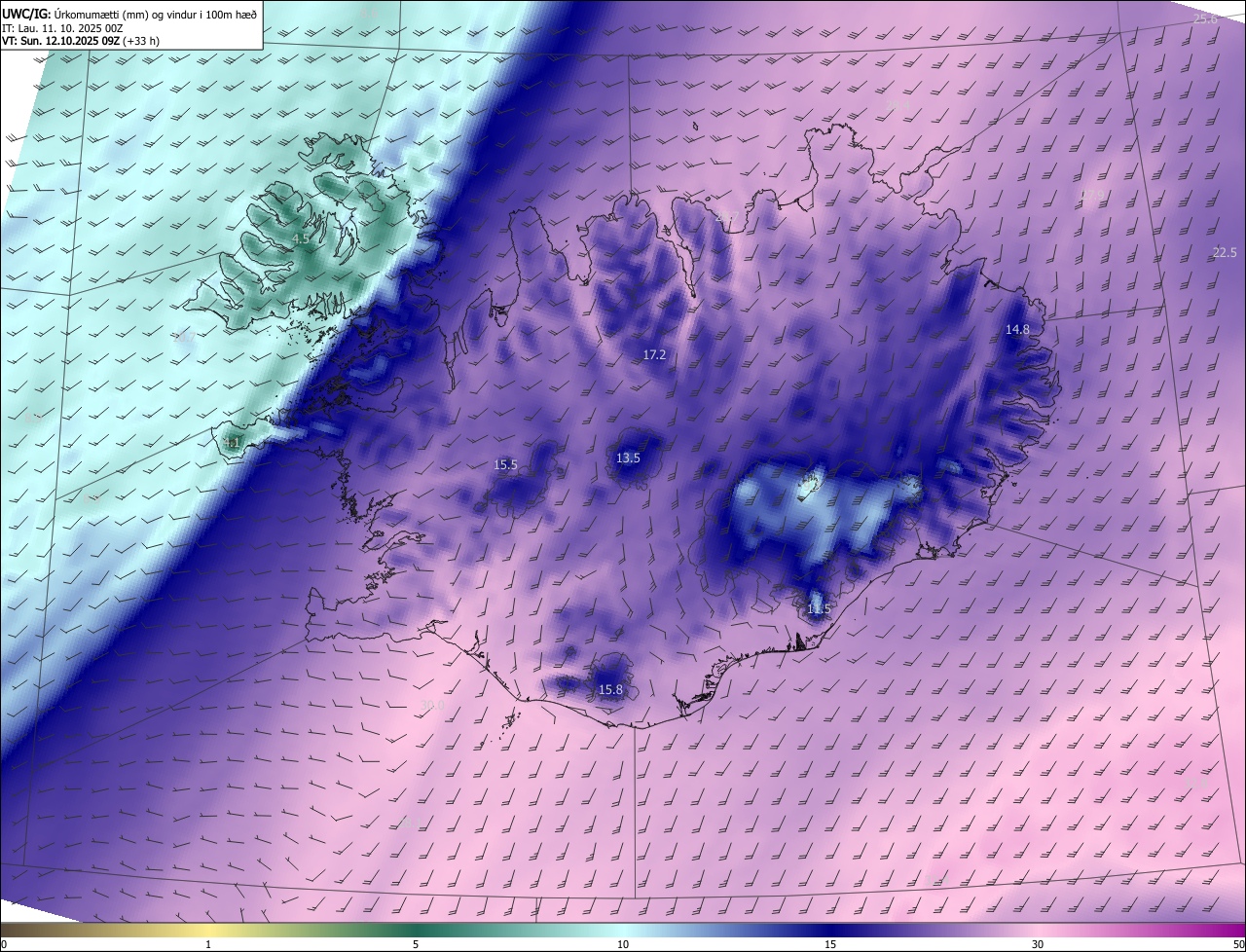Click the 15 tick on the color scale
1246x952 pixels.
pos(830,944)
